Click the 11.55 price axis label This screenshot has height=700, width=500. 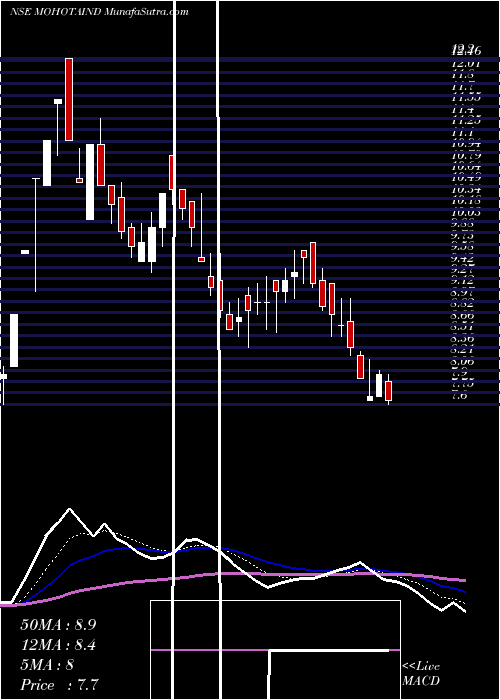coord(466,98)
